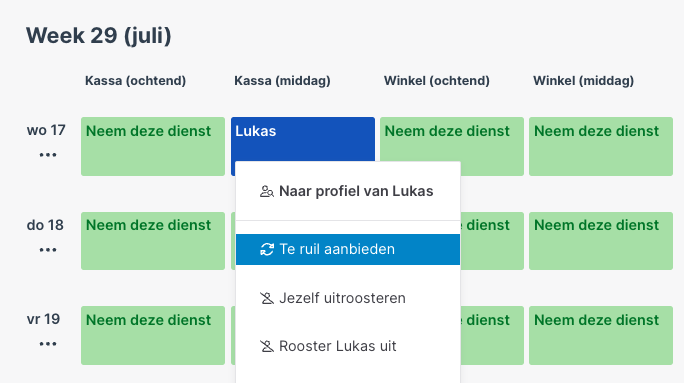Take Winkel (ochtend) shift on do 18
The height and width of the screenshot is (383, 684).
492,241
